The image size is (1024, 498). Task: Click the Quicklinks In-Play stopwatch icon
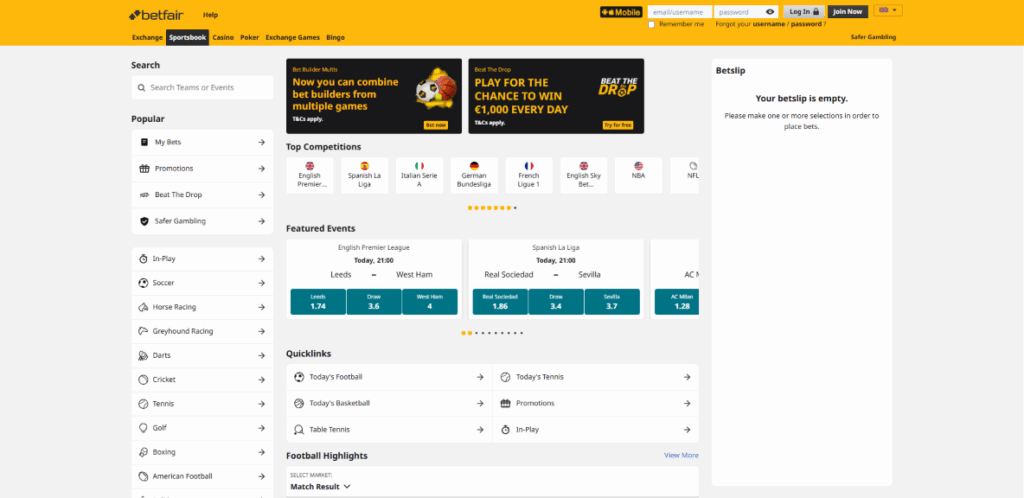(x=505, y=430)
